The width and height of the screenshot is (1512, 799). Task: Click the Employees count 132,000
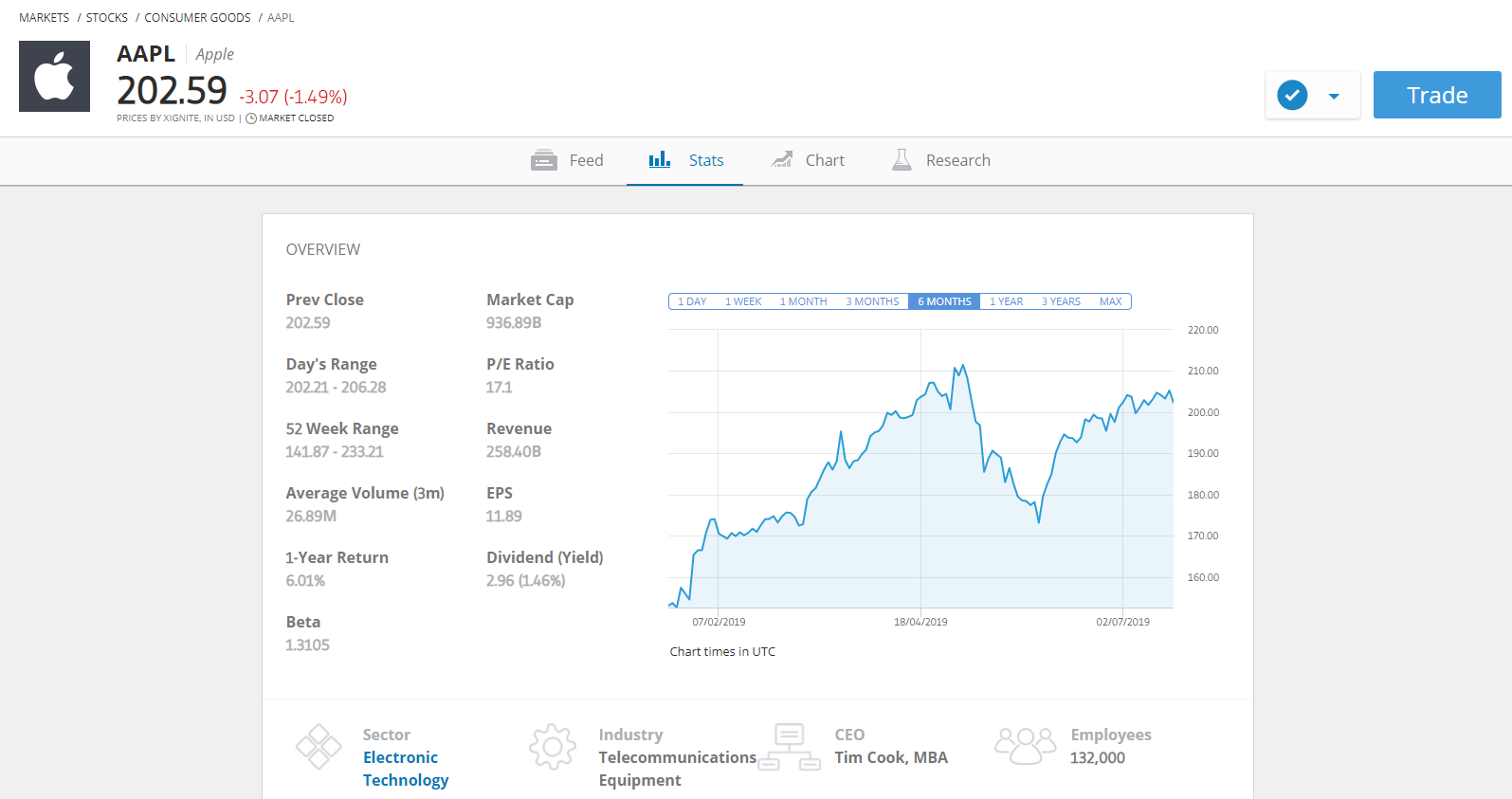point(1098,757)
